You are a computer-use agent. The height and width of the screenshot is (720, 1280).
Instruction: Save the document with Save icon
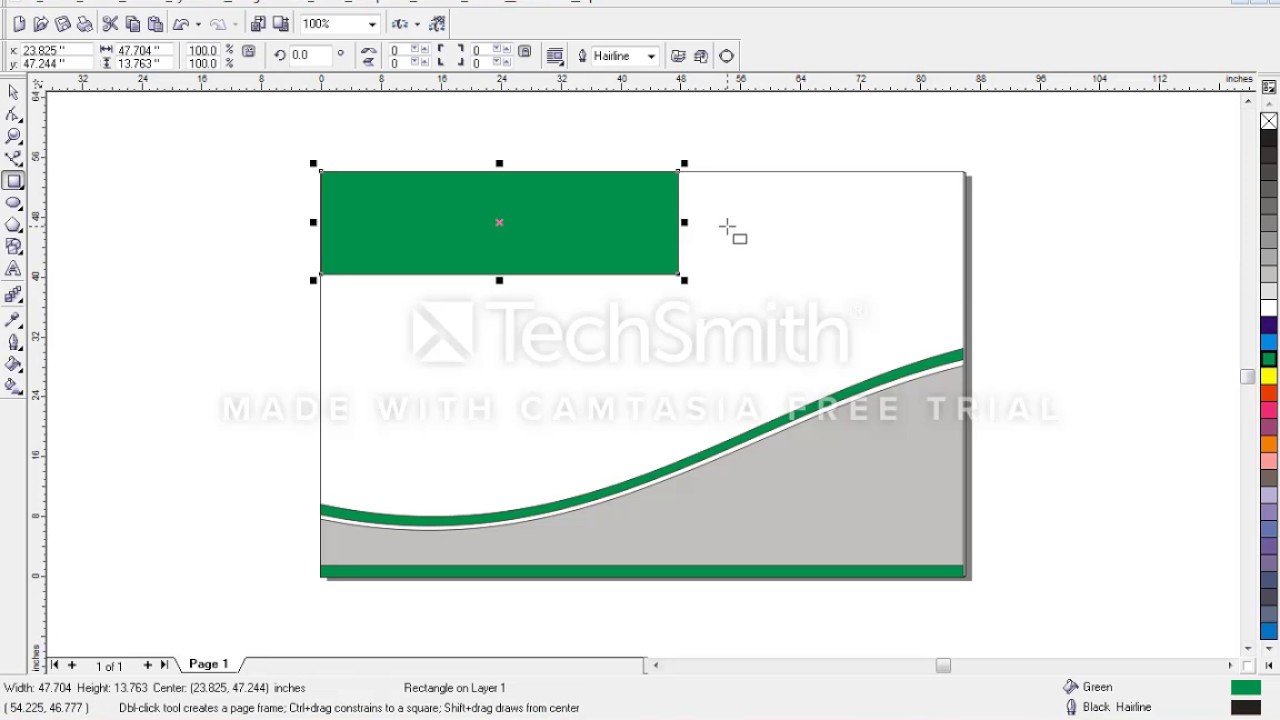point(63,24)
